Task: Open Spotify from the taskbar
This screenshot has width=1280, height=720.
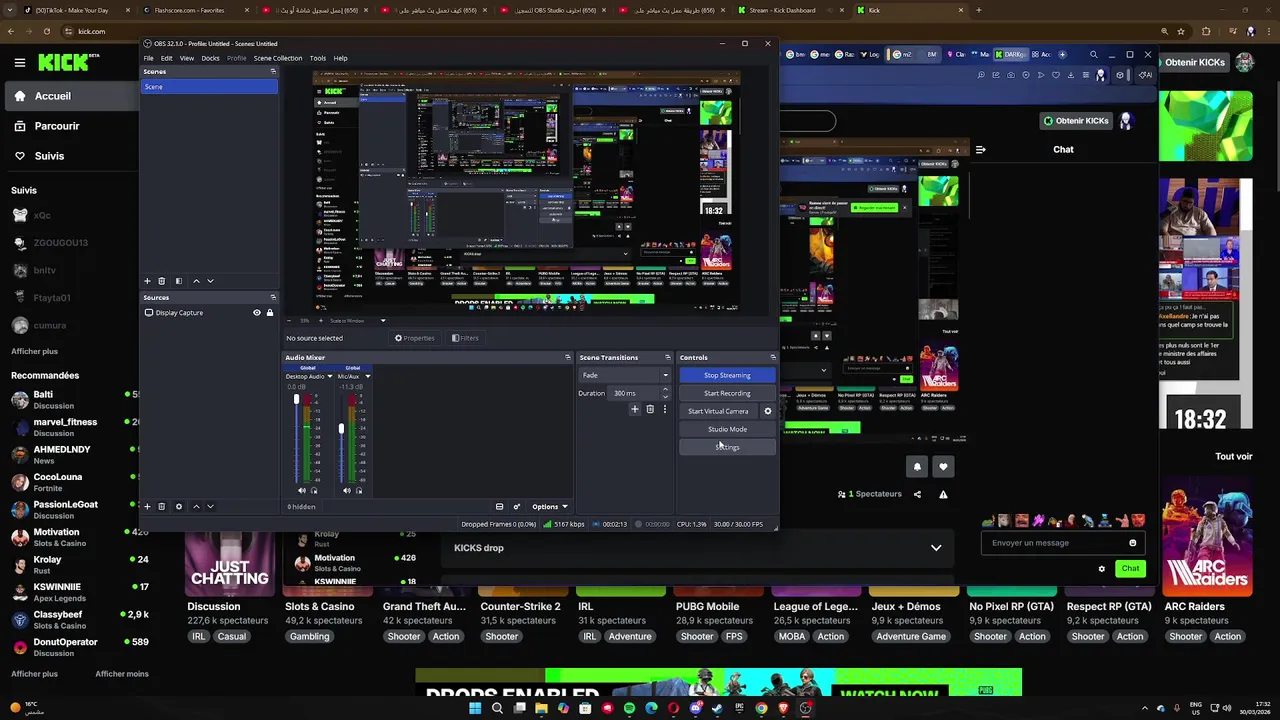Action: point(629,708)
